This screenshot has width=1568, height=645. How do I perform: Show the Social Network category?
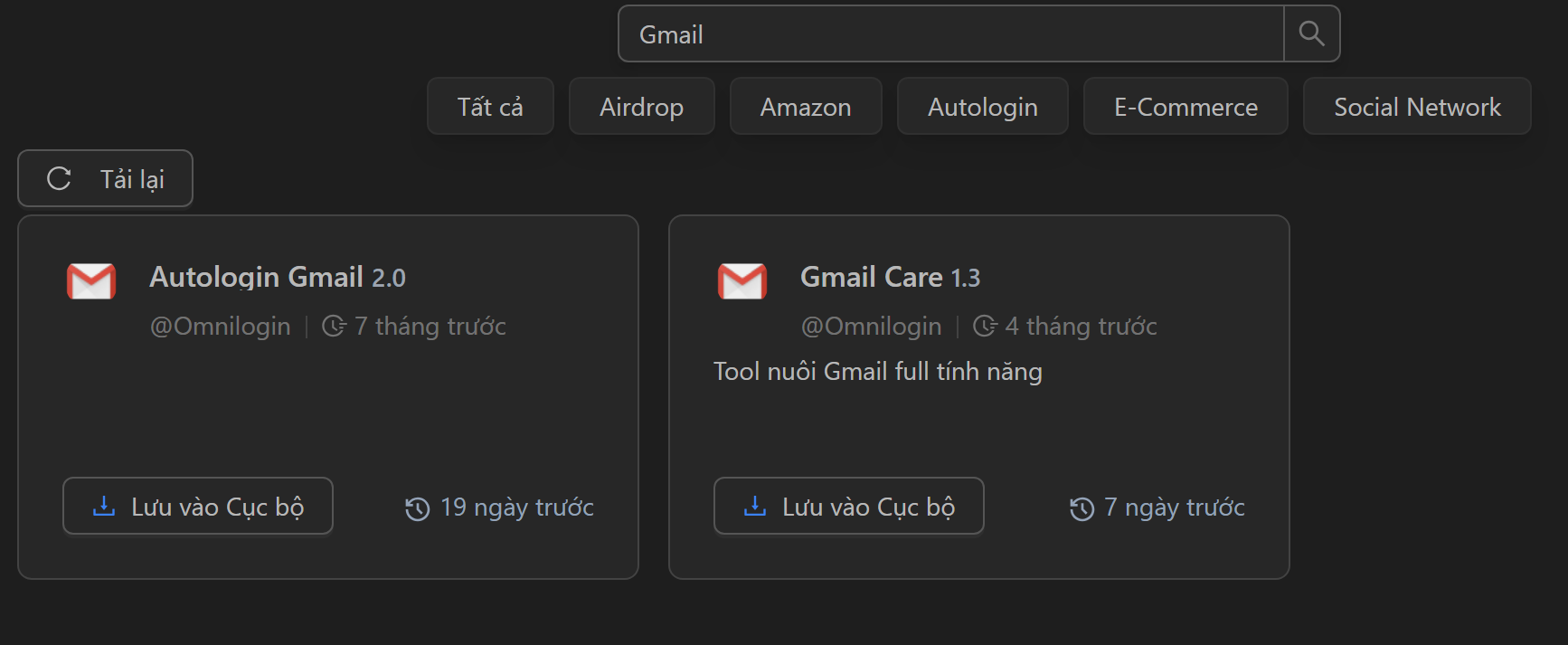coord(1416,107)
